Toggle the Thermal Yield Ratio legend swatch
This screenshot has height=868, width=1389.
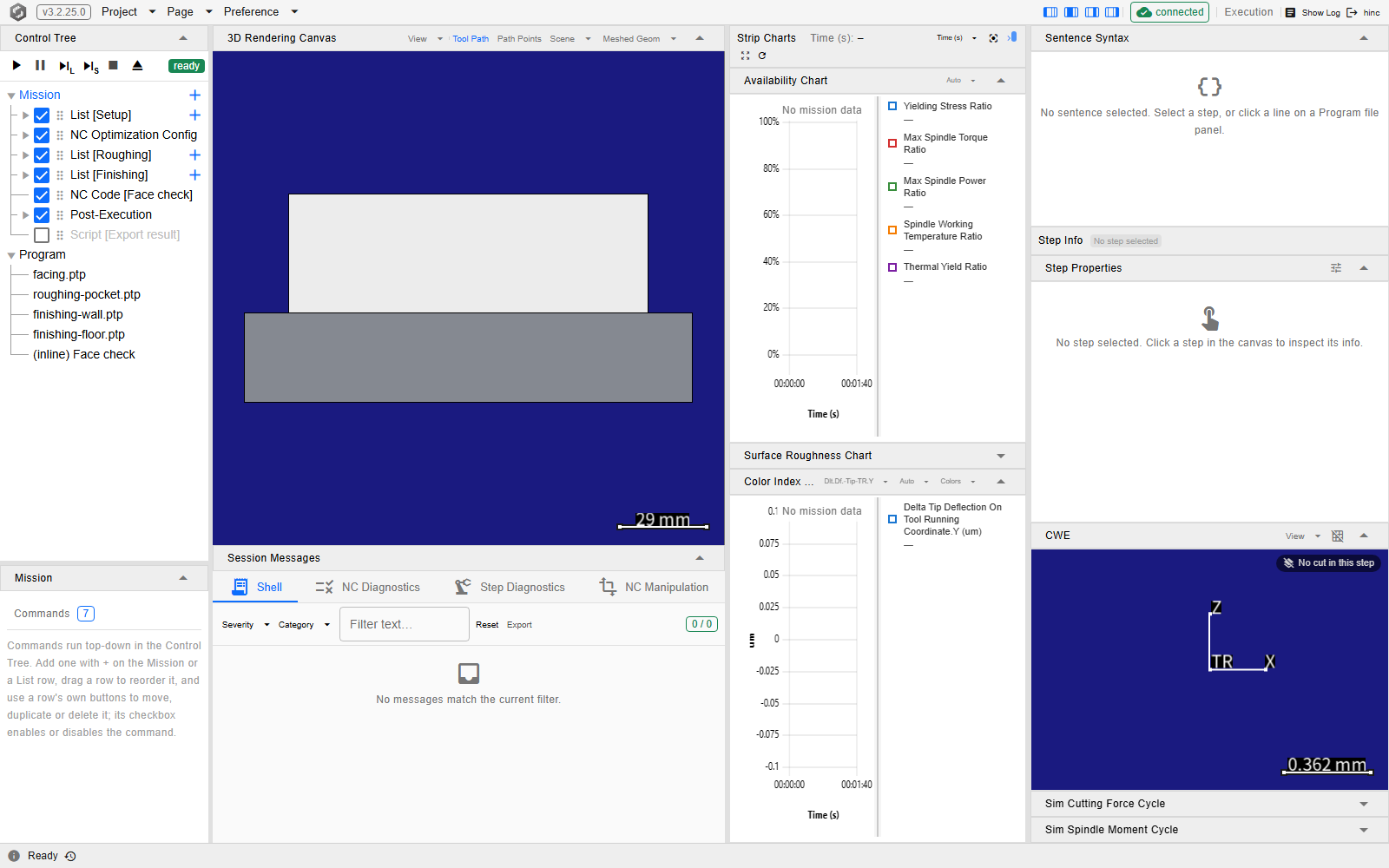[x=892, y=267]
